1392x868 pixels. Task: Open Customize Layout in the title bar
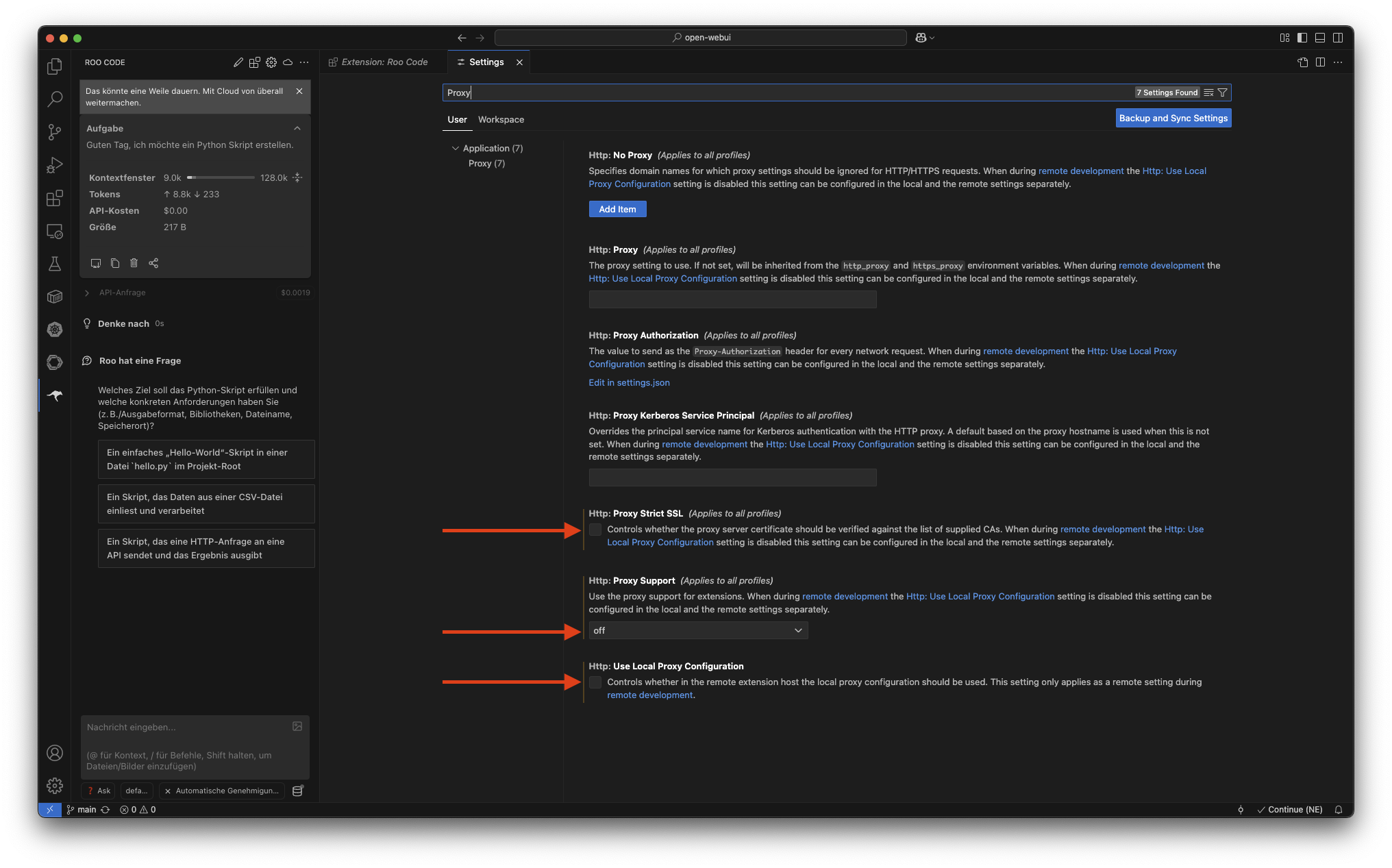point(1284,38)
